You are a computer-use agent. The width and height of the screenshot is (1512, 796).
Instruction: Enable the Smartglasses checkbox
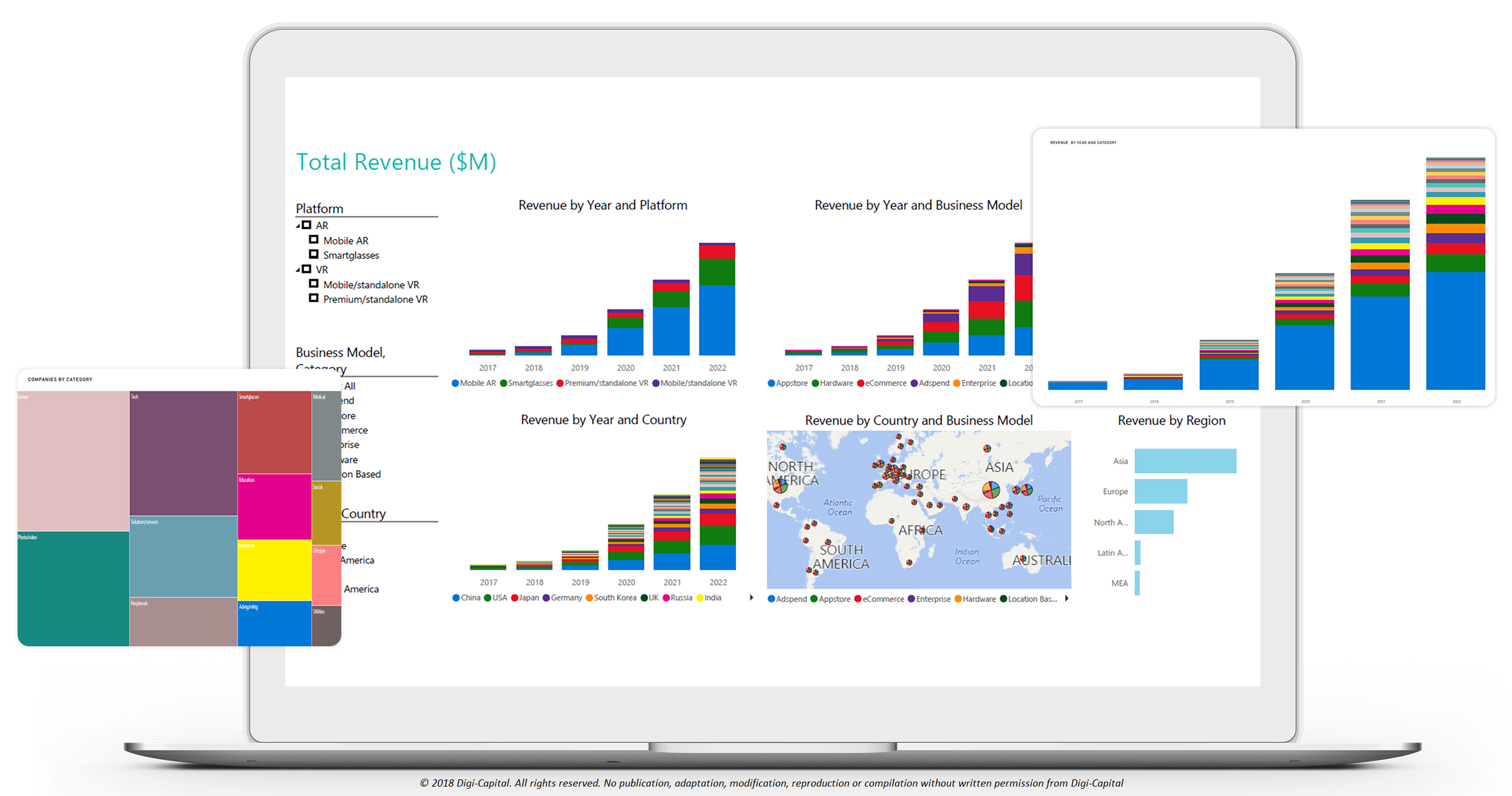pyautogui.click(x=313, y=255)
